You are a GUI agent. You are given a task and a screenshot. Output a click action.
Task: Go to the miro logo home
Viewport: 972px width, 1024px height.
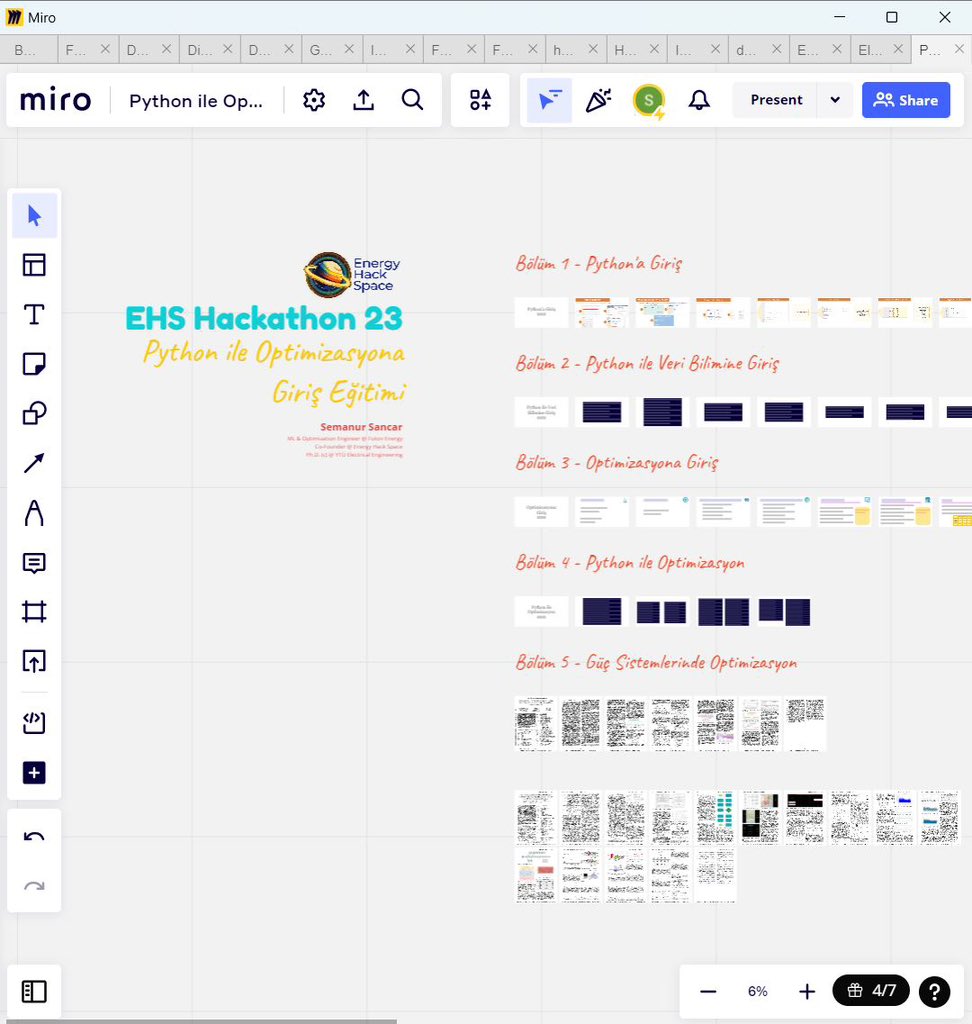56,100
